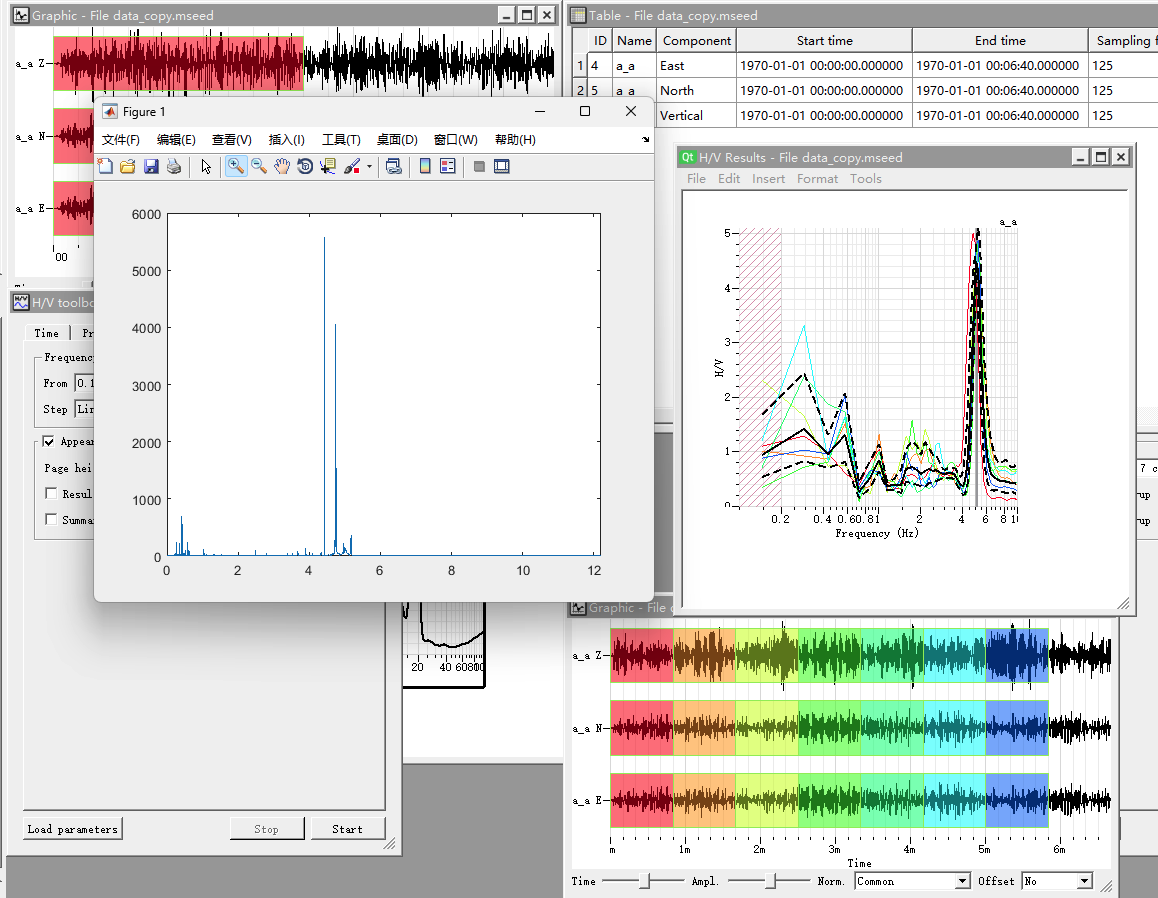Viewport: 1158px width, 898px height.
Task: Adjust the Ampl. slider handle
Action: click(x=770, y=880)
